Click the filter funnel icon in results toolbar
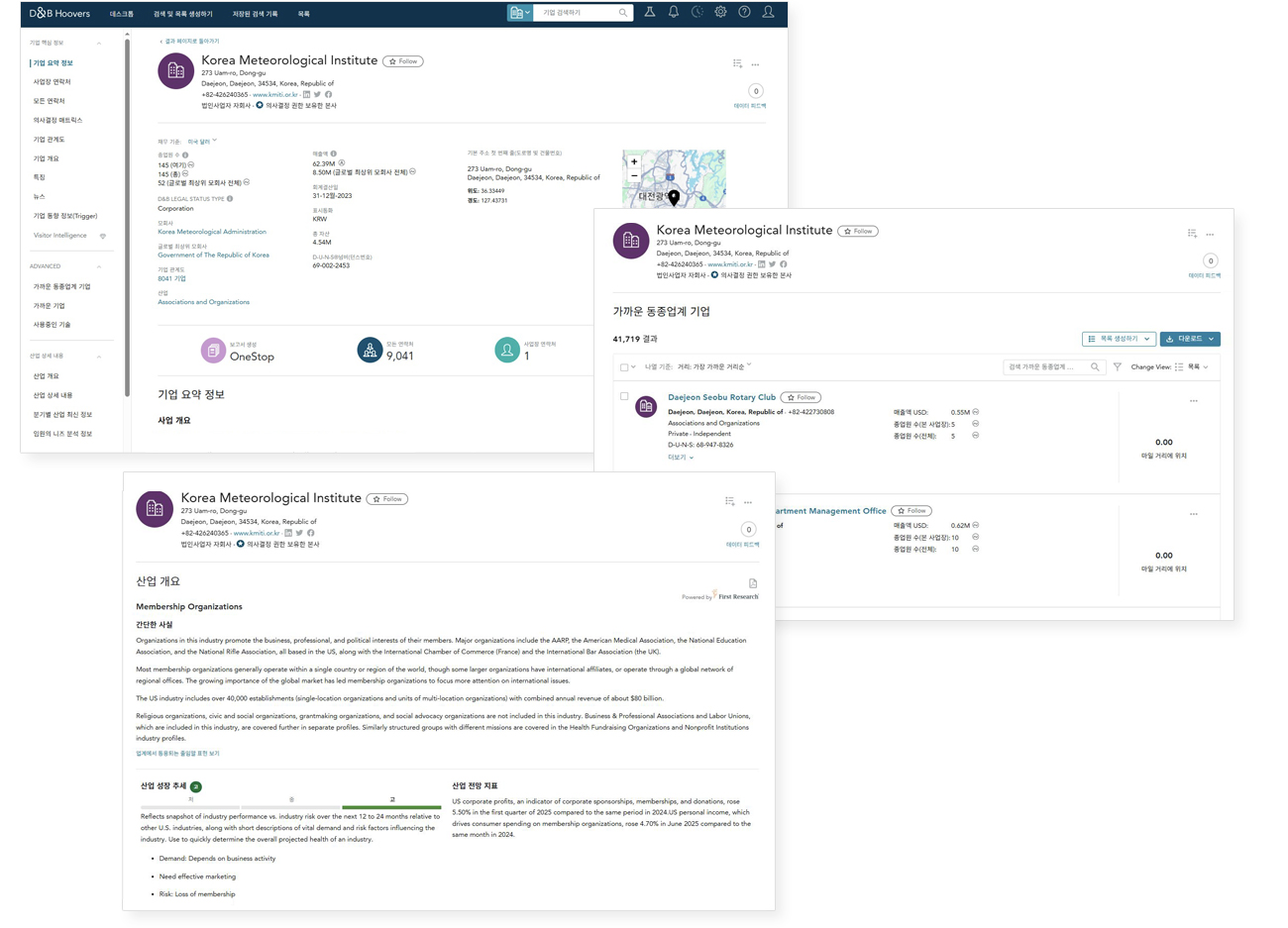This screenshot has width=1288, height=928. (1118, 367)
